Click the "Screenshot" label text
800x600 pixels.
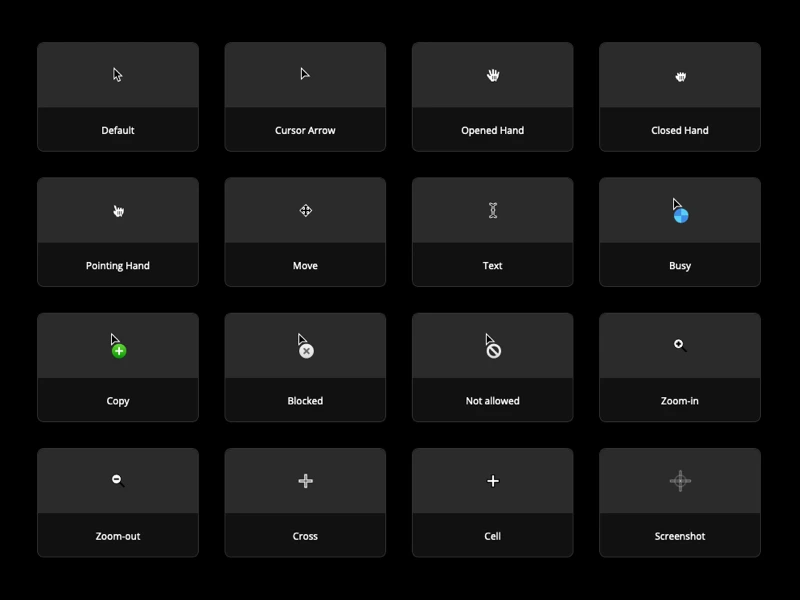(x=680, y=536)
